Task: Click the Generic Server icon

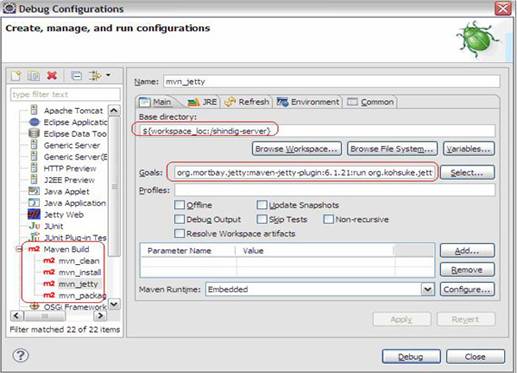Action: point(34,145)
